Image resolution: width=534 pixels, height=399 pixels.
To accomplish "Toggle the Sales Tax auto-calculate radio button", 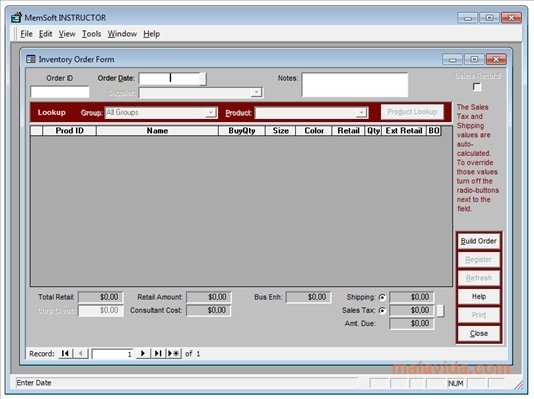I will 382,310.
